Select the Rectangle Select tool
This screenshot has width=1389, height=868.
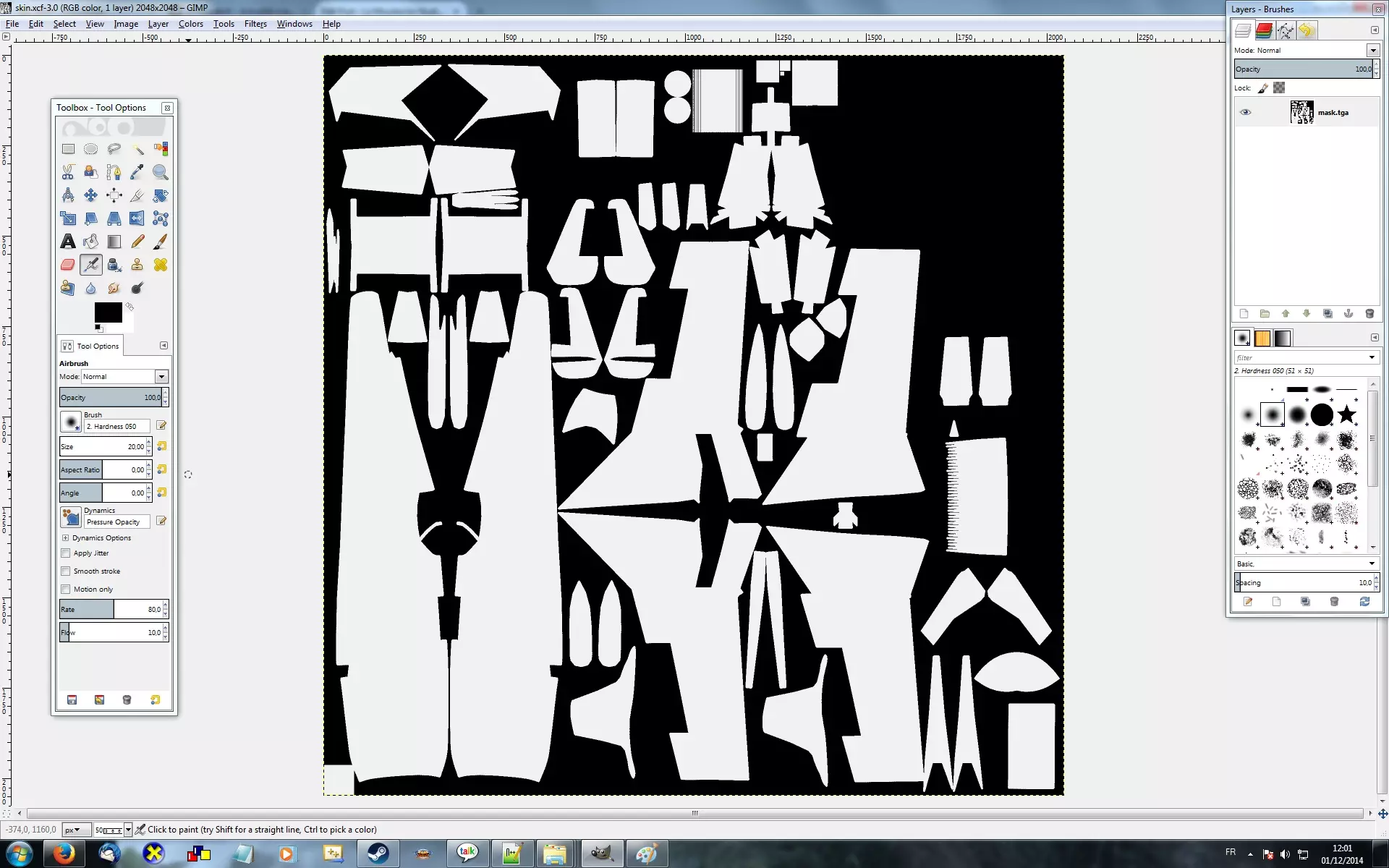pos(68,149)
